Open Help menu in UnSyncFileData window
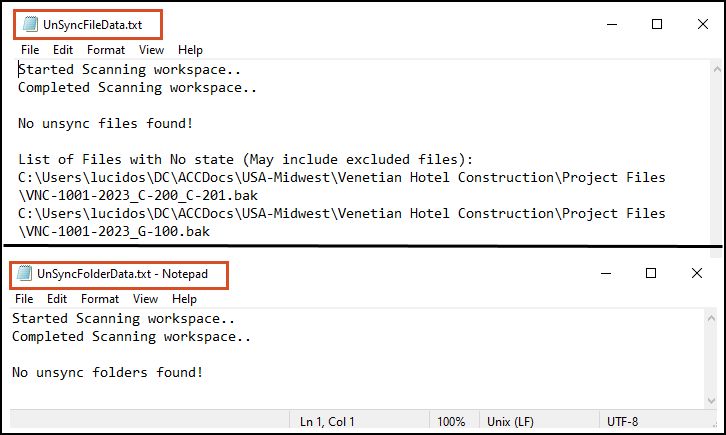This screenshot has height=435, width=726. pos(190,50)
